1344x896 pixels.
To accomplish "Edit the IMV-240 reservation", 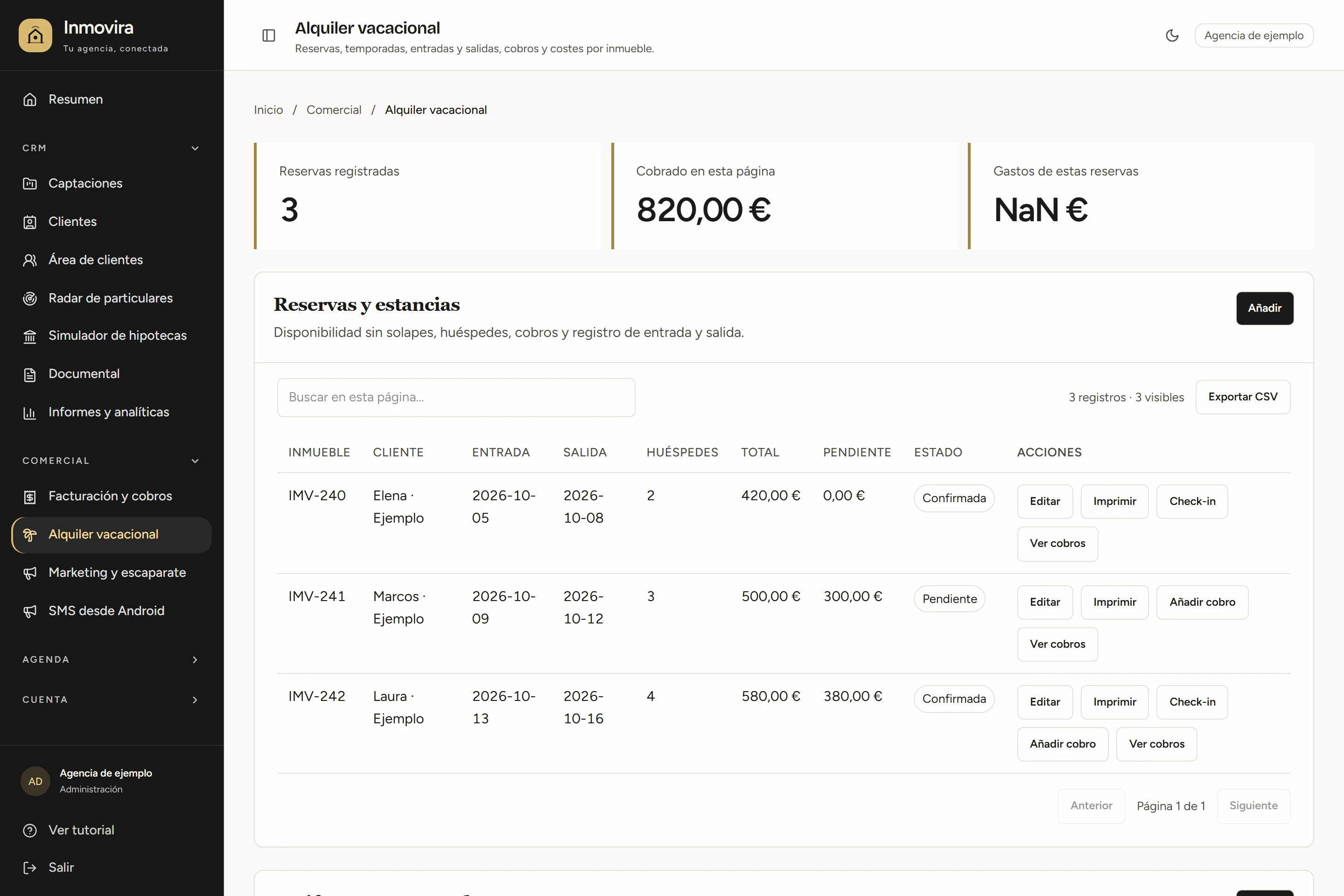I will pos(1044,501).
